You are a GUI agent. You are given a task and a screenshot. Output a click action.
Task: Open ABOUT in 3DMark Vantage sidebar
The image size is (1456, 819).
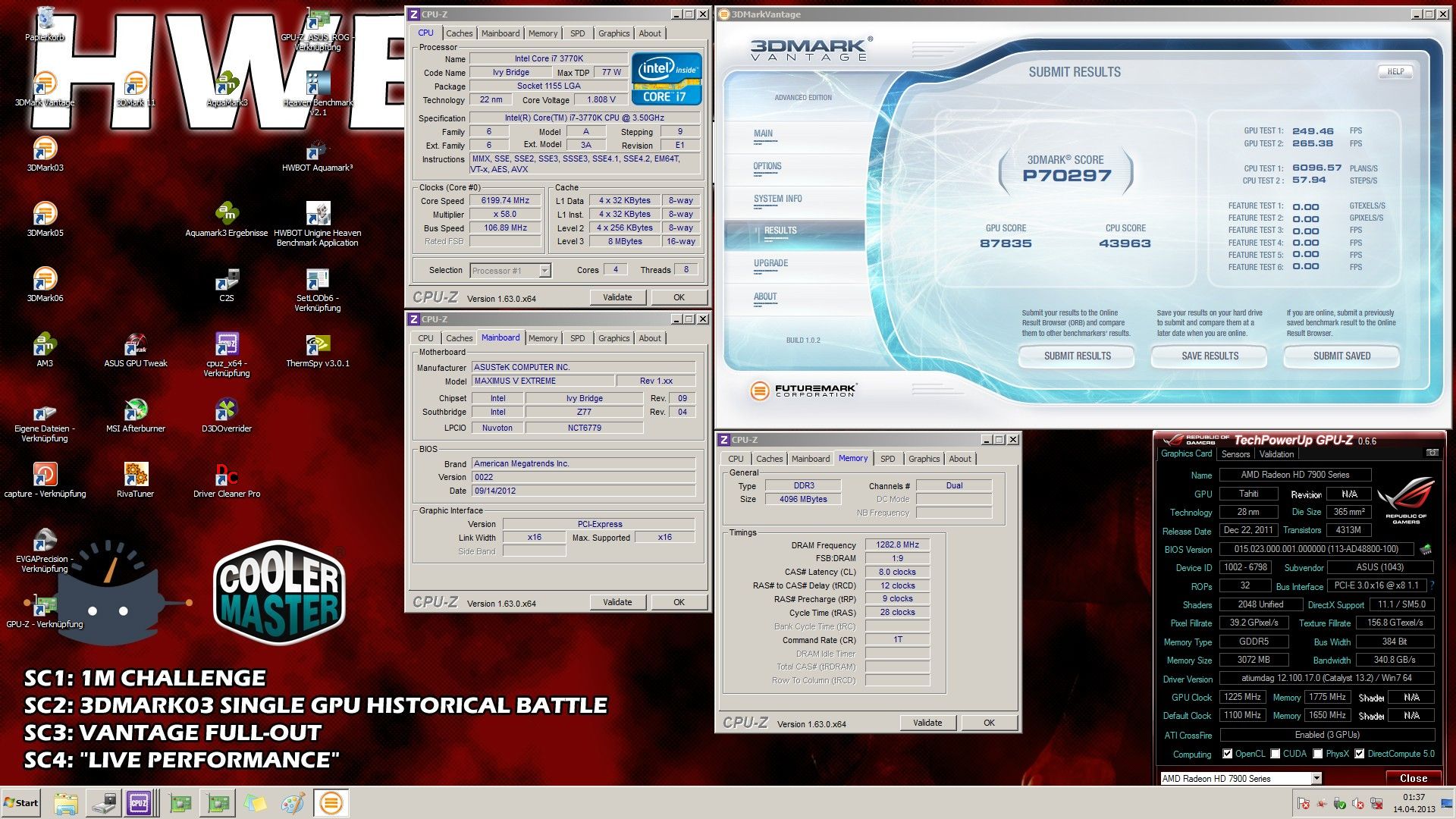tap(765, 297)
